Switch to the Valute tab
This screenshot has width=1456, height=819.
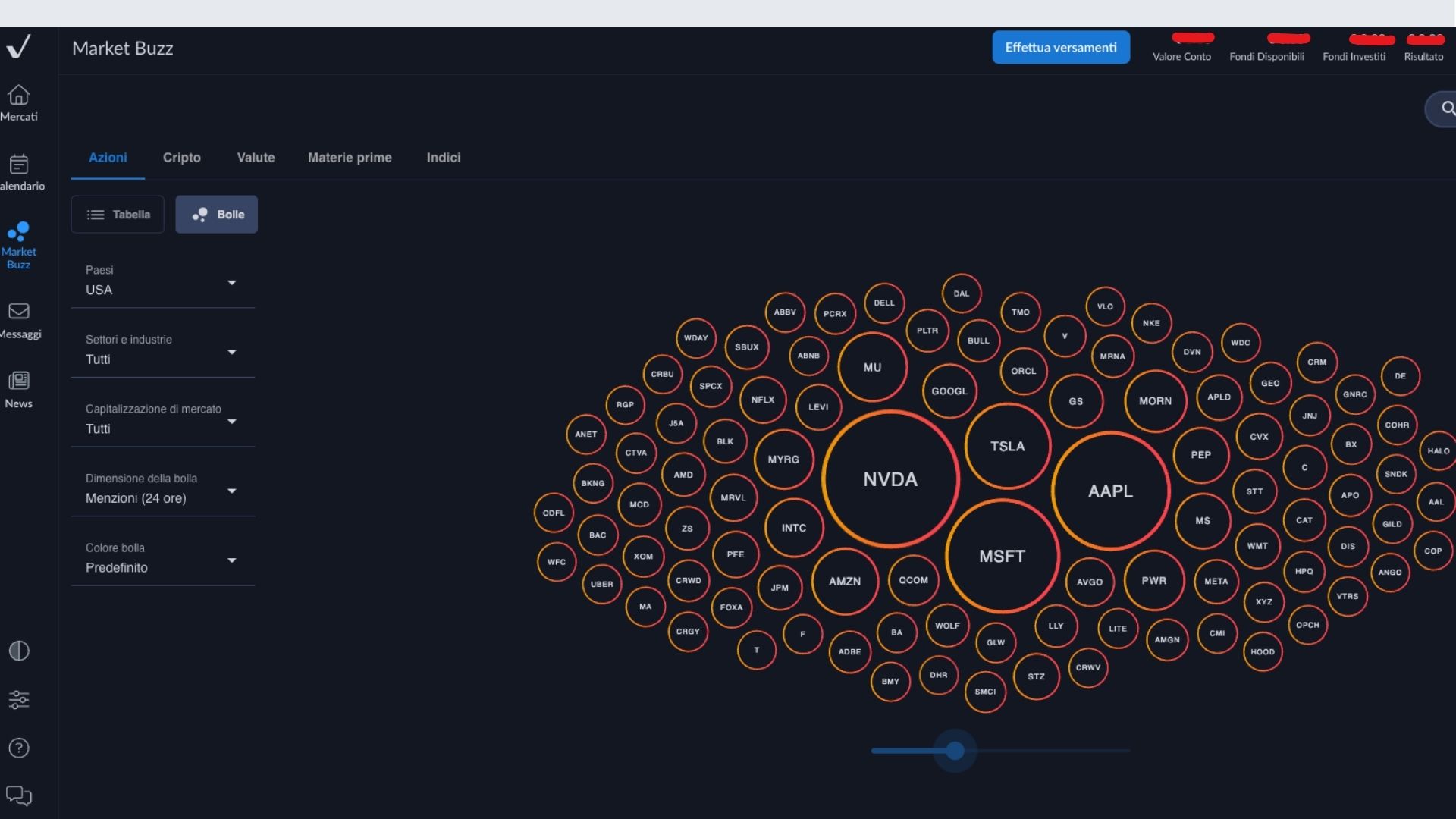click(x=256, y=158)
